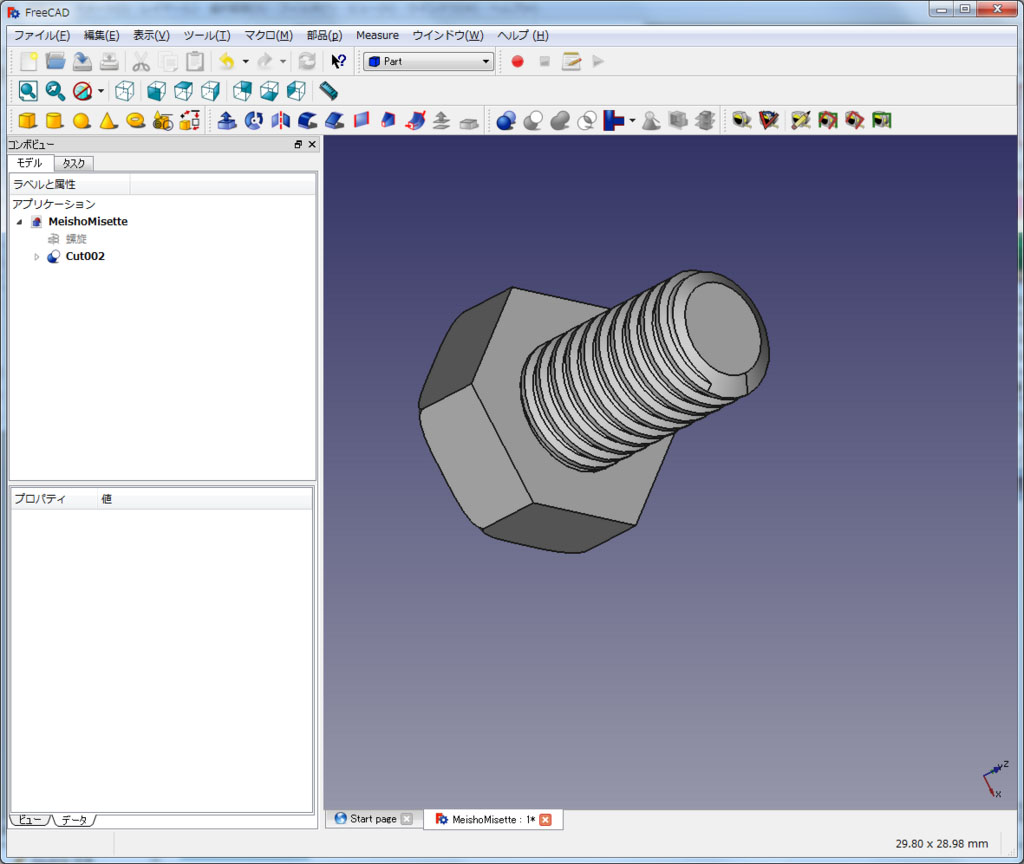The height and width of the screenshot is (864, 1024).
Task: Click the 29.80 x 28.98 mm dimension readout
Action: (x=941, y=844)
